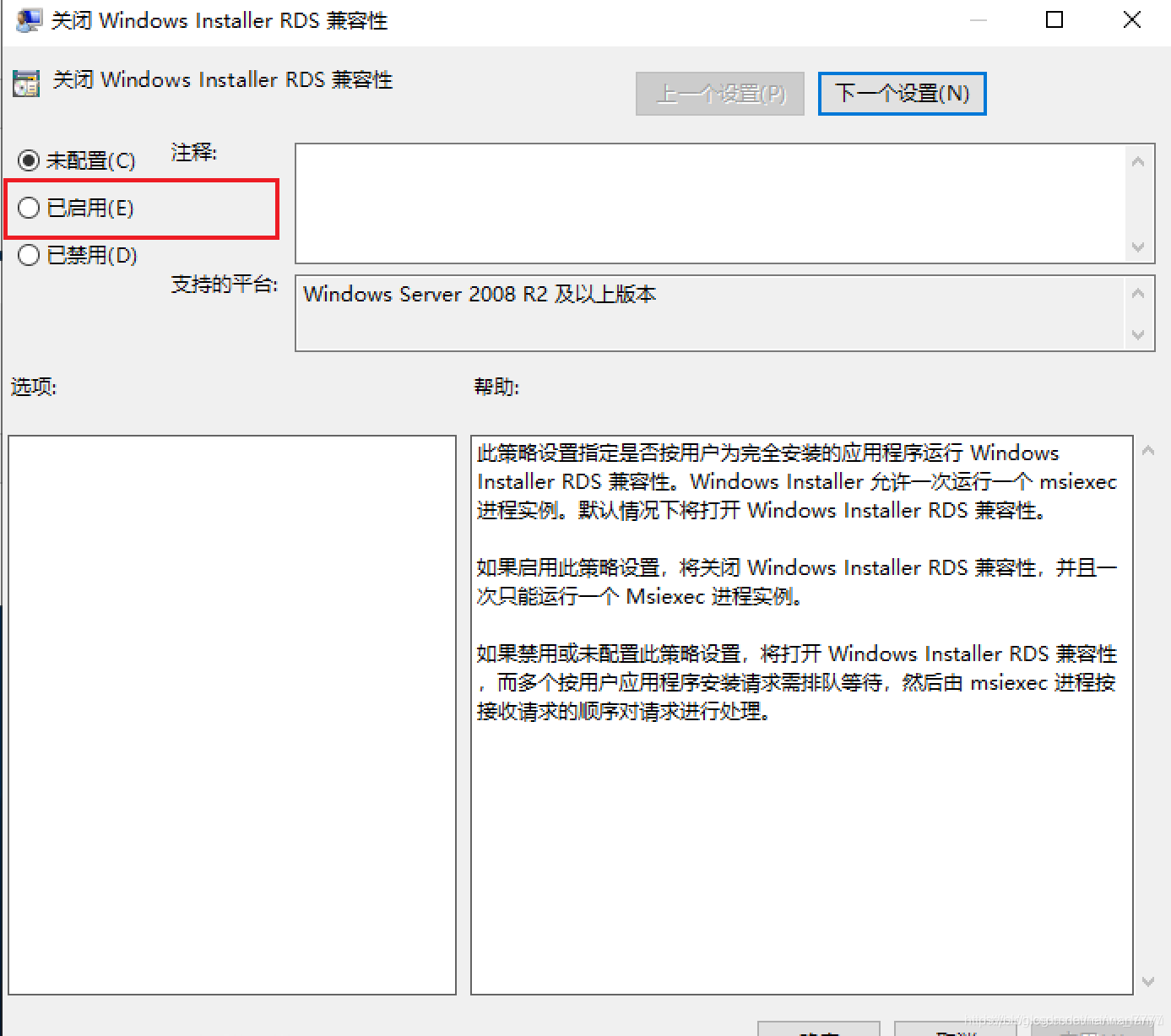Image resolution: width=1171 pixels, height=1036 pixels.
Task: Click the policy setting icon beside the heading
Action: click(26, 83)
